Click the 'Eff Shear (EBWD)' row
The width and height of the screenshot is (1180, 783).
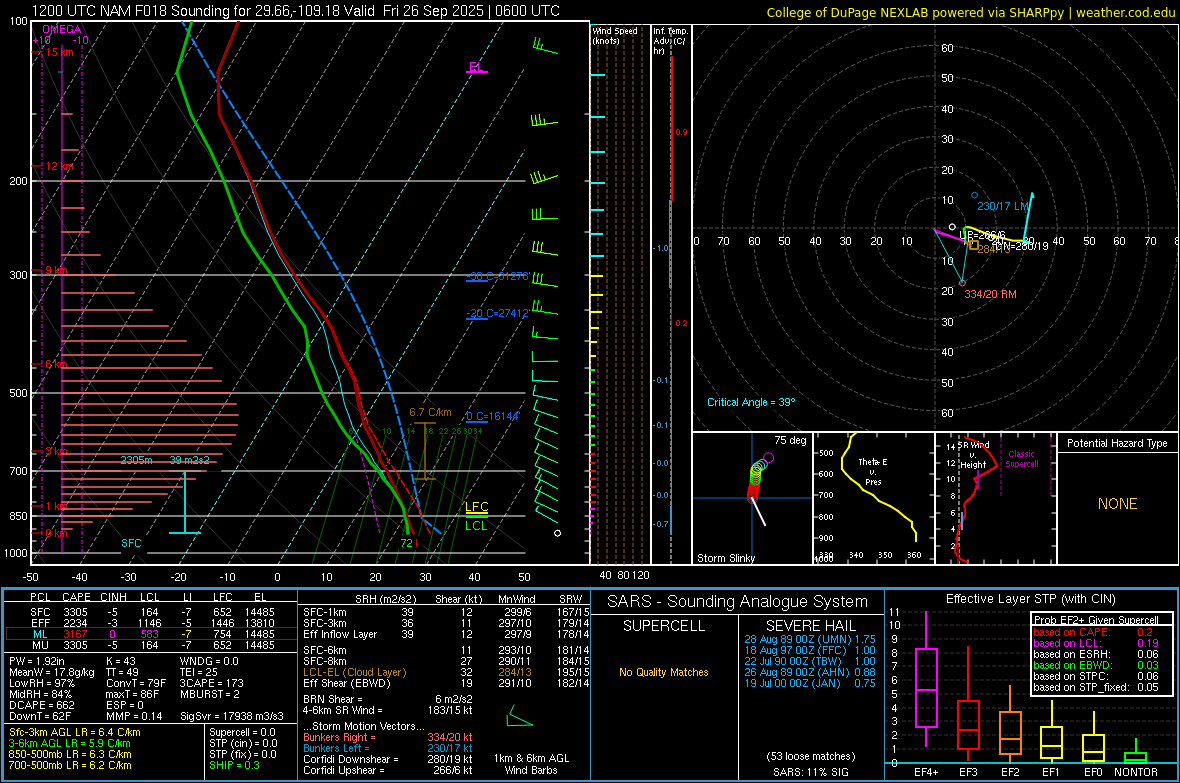(446, 684)
